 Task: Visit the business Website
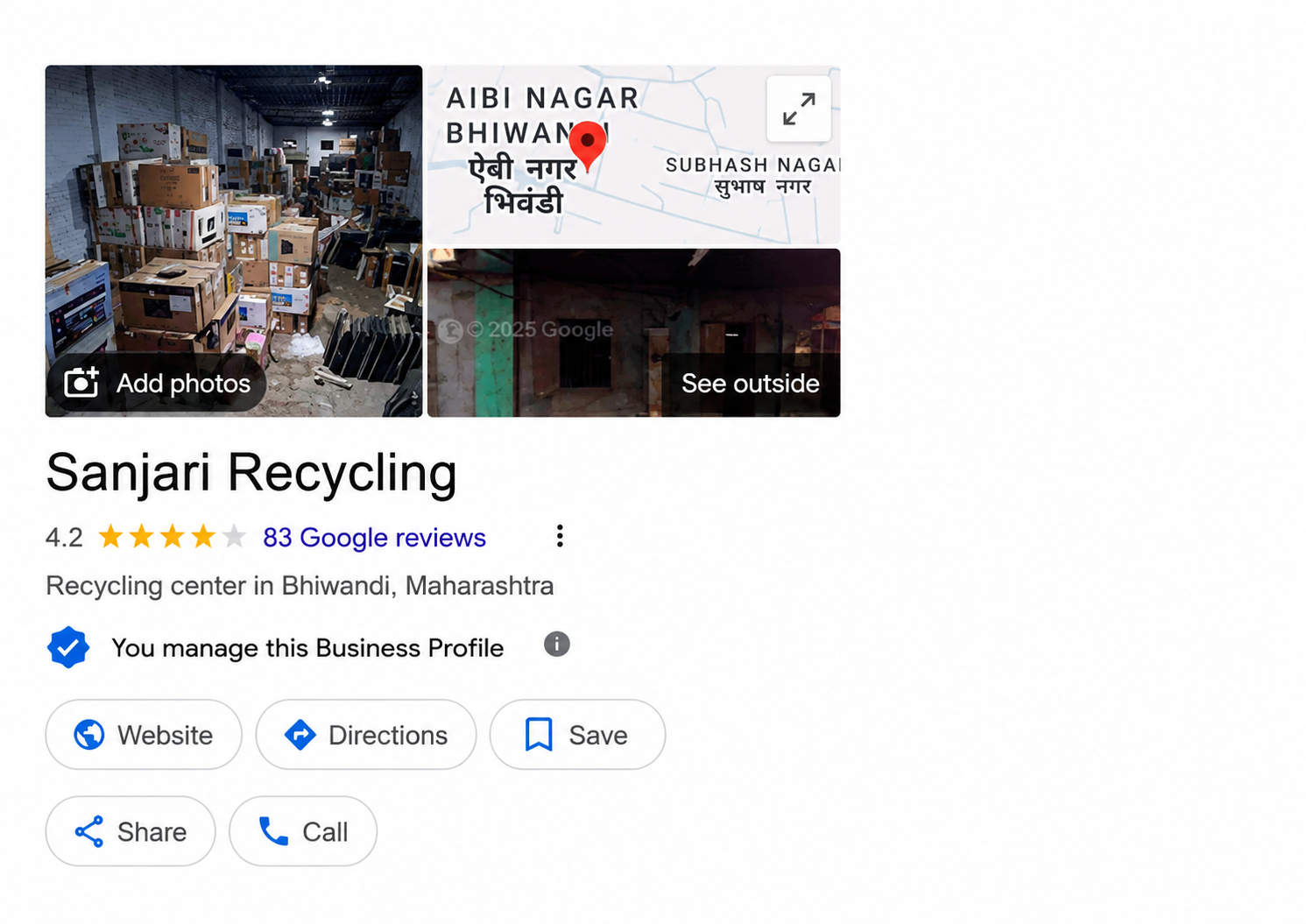tap(144, 735)
